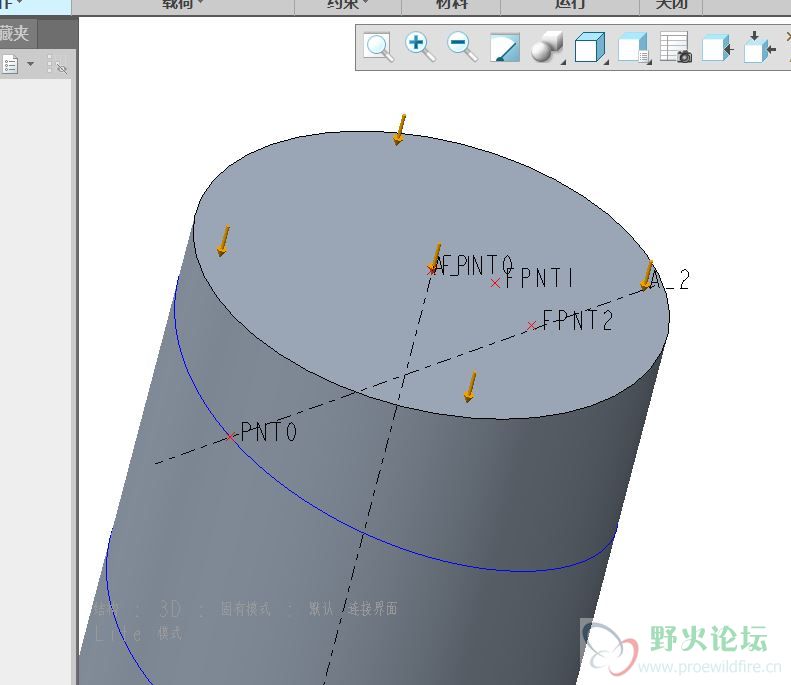
Task: Click the table-with-camera snapshot icon
Action: pos(676,48)
